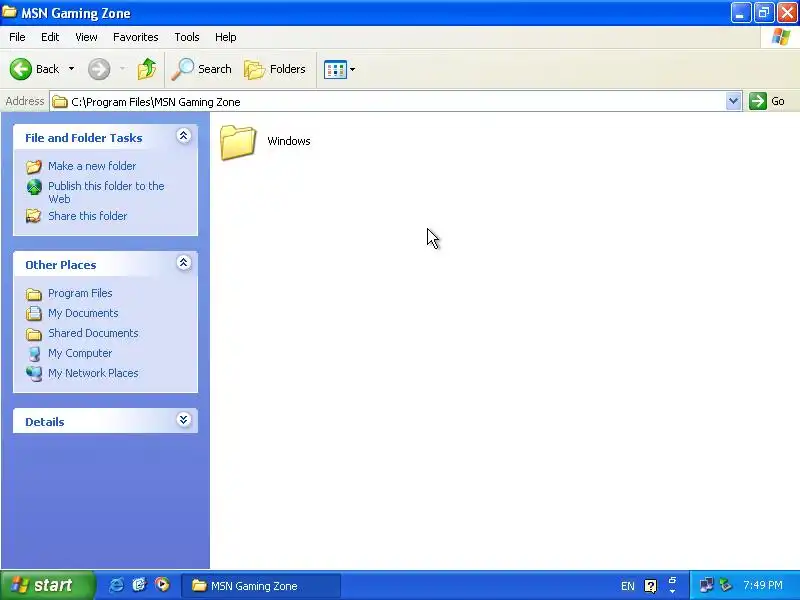Open Shared Documents from Other Places

click(93, 333)
